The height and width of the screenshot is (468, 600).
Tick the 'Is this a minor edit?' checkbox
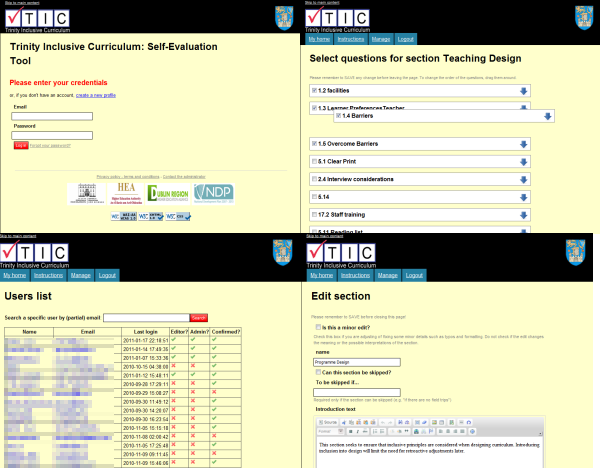[318, 327]
